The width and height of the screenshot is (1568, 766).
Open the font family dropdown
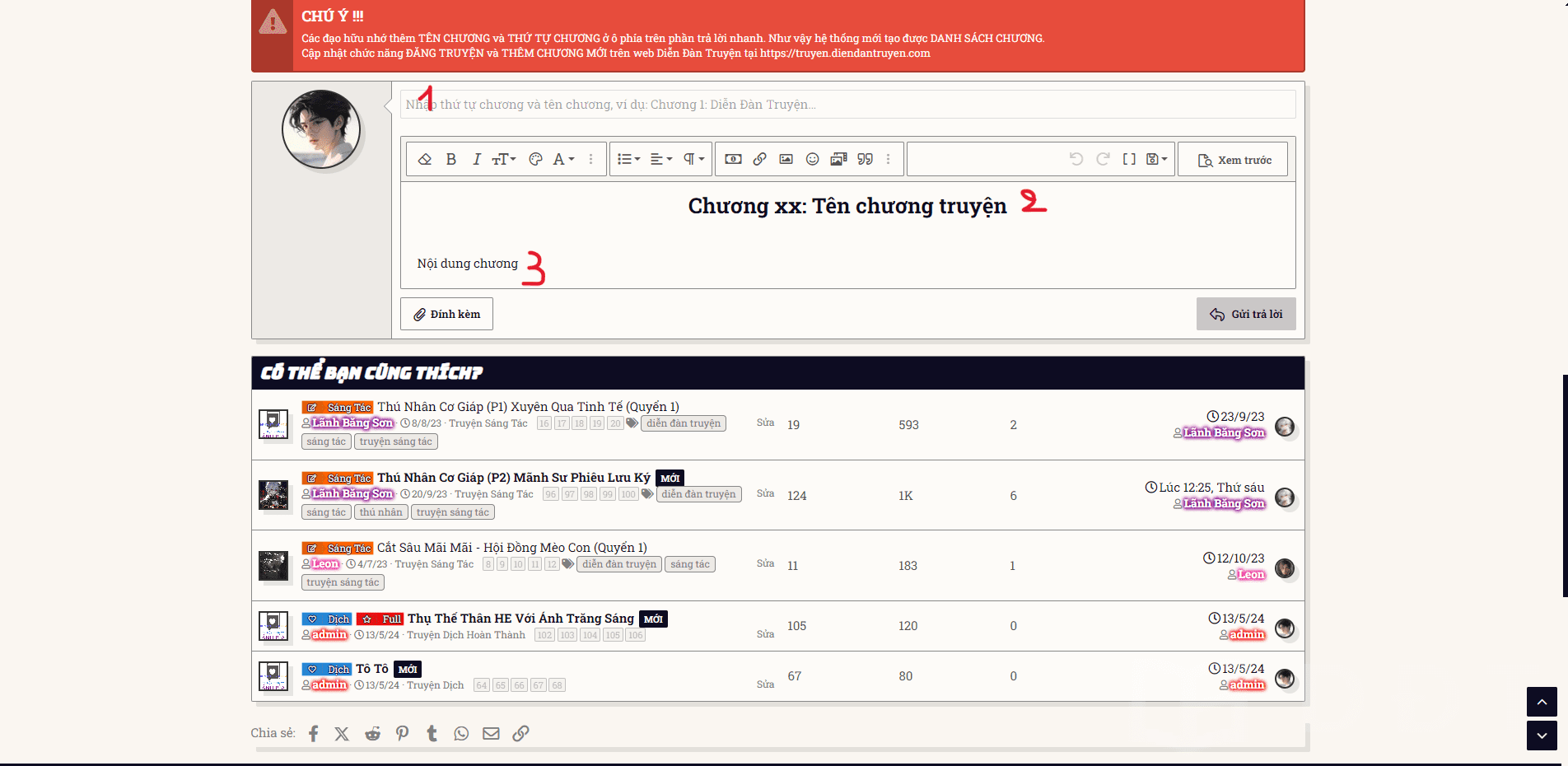pos(564,159)
